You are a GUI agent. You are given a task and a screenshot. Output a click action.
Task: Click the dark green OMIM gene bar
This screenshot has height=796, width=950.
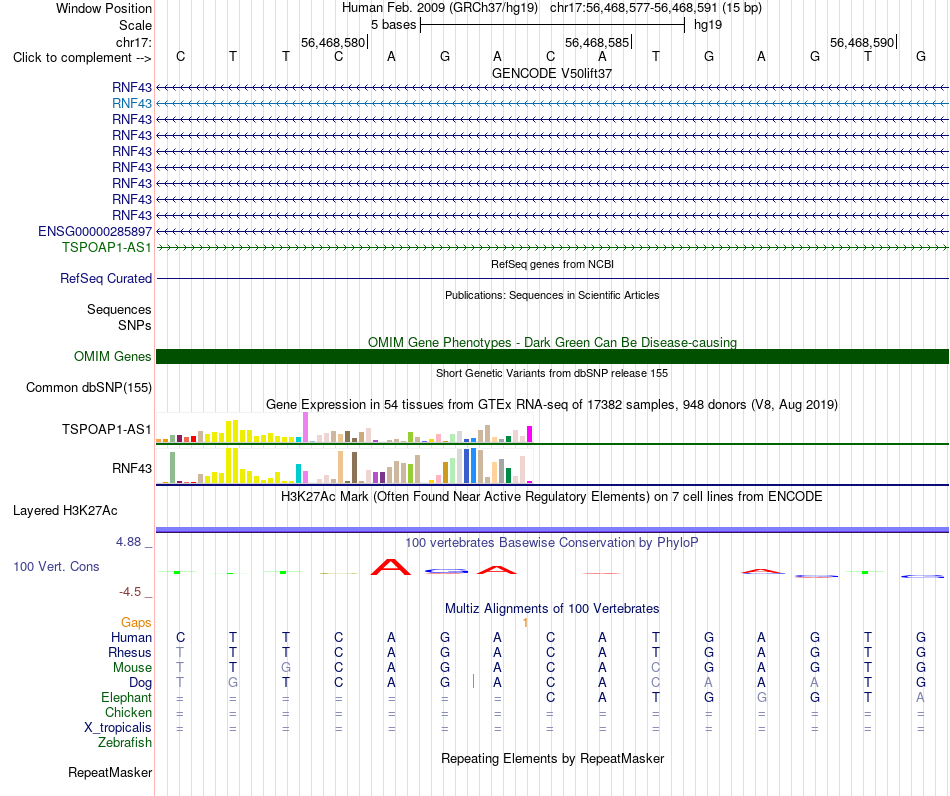pyautogui.click(x=552, y=356)
